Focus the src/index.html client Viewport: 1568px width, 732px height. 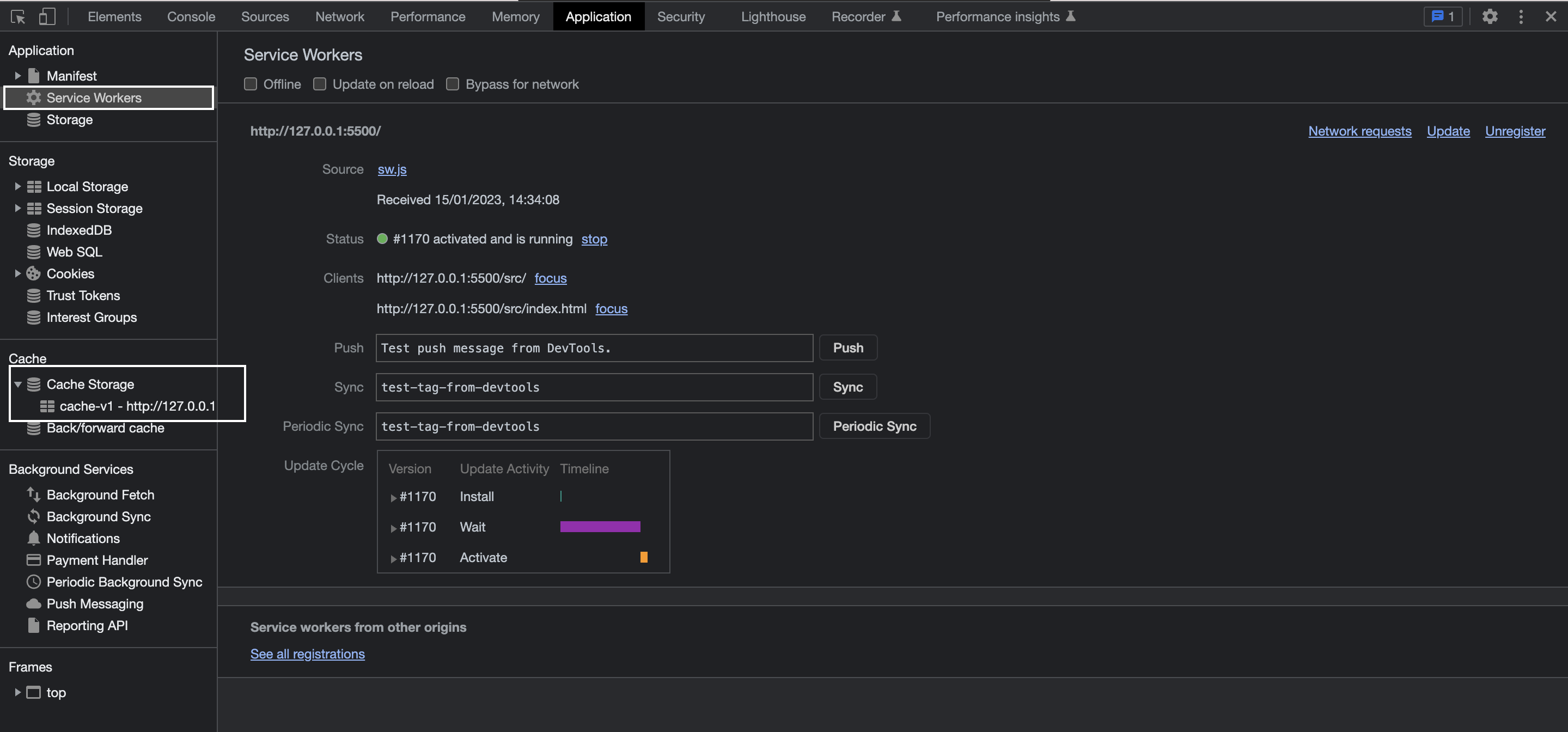tap(611, 309)
